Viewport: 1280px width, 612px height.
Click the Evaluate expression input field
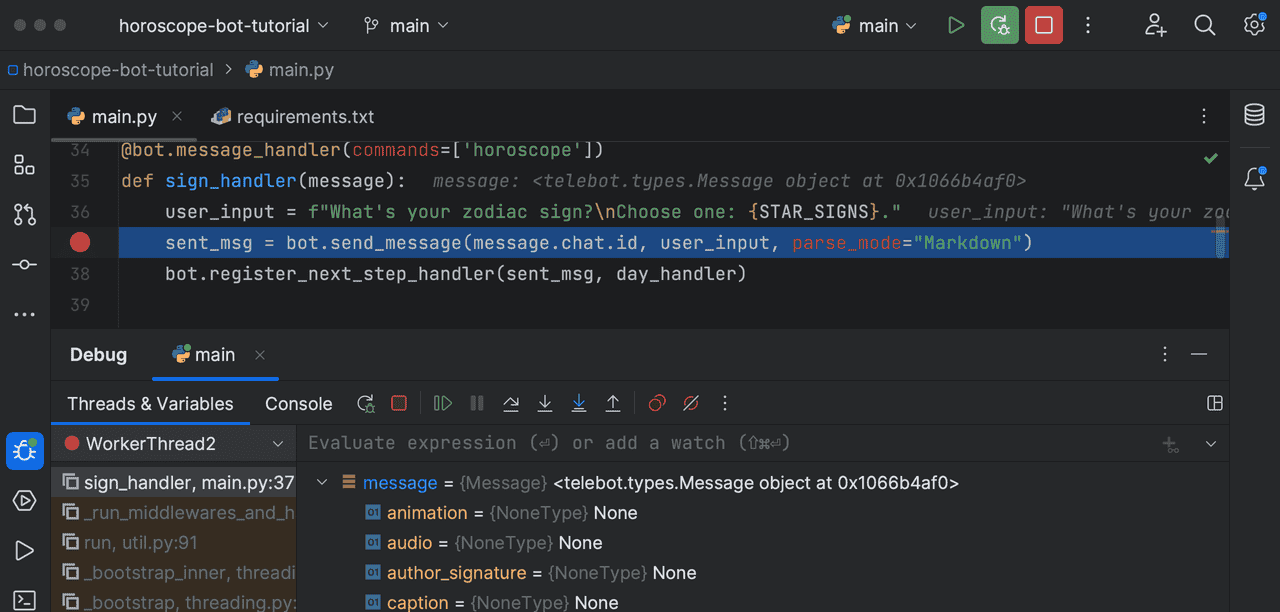[700, 443]
